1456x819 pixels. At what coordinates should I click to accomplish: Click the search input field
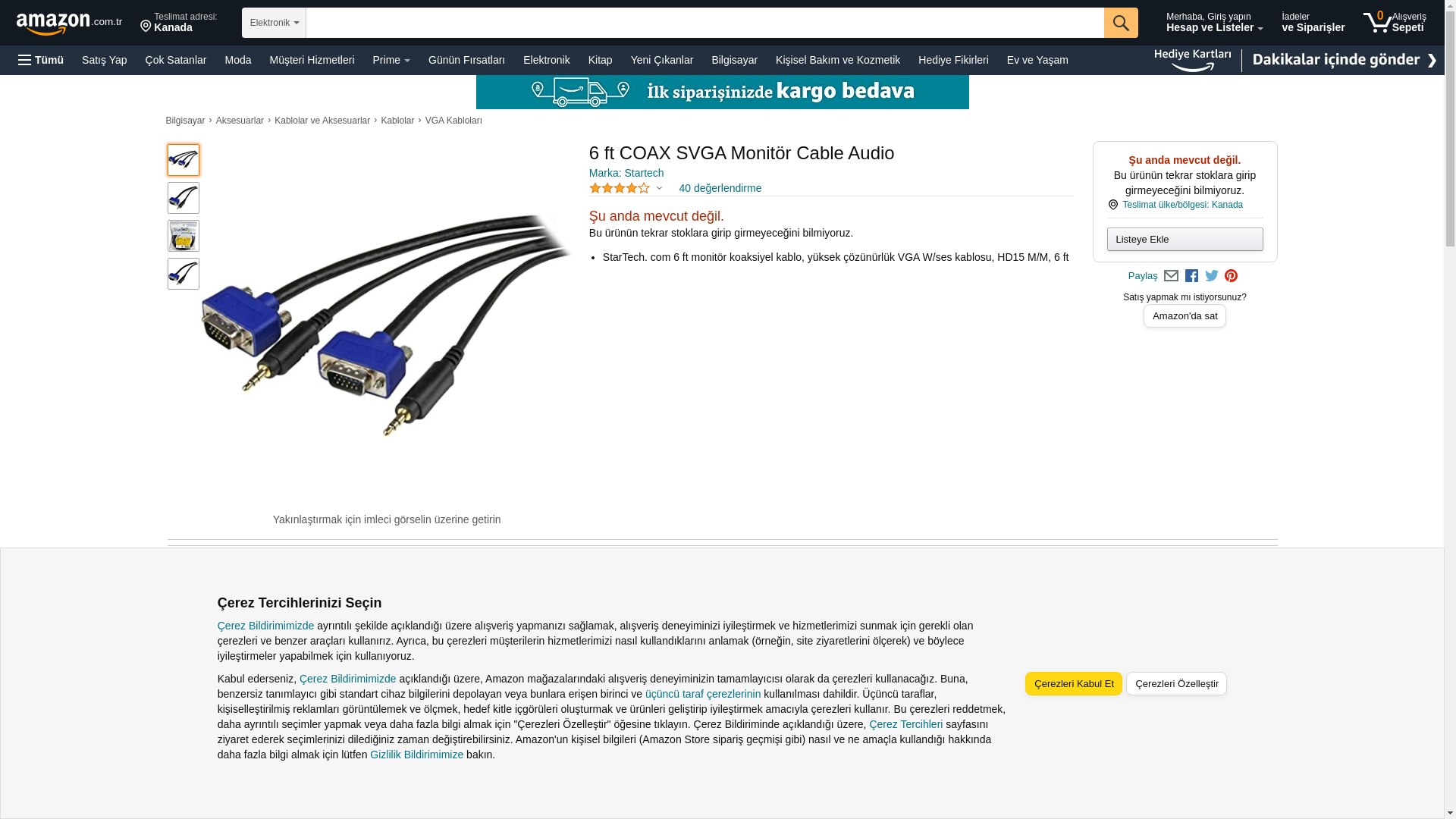click(x=704, y=23)
